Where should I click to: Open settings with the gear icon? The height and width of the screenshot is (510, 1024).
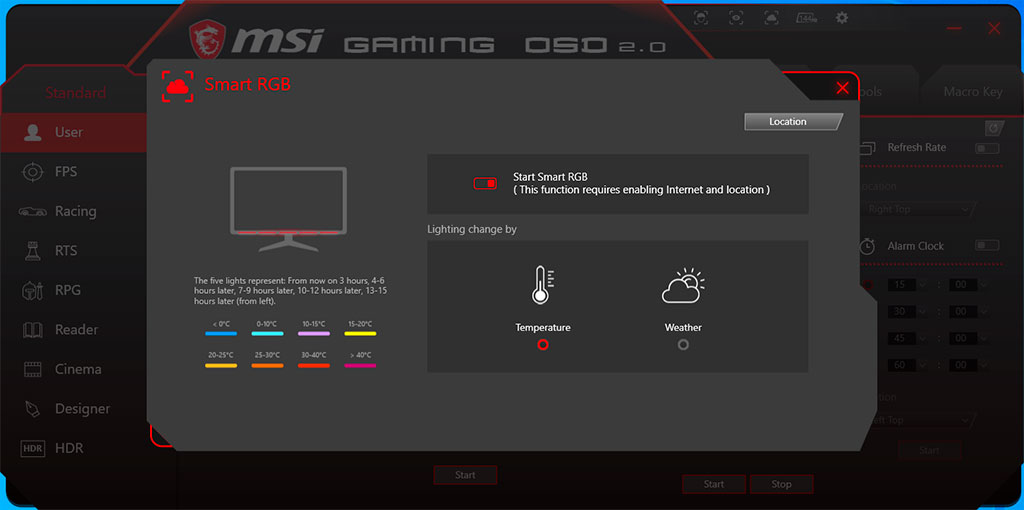(842, 18)
